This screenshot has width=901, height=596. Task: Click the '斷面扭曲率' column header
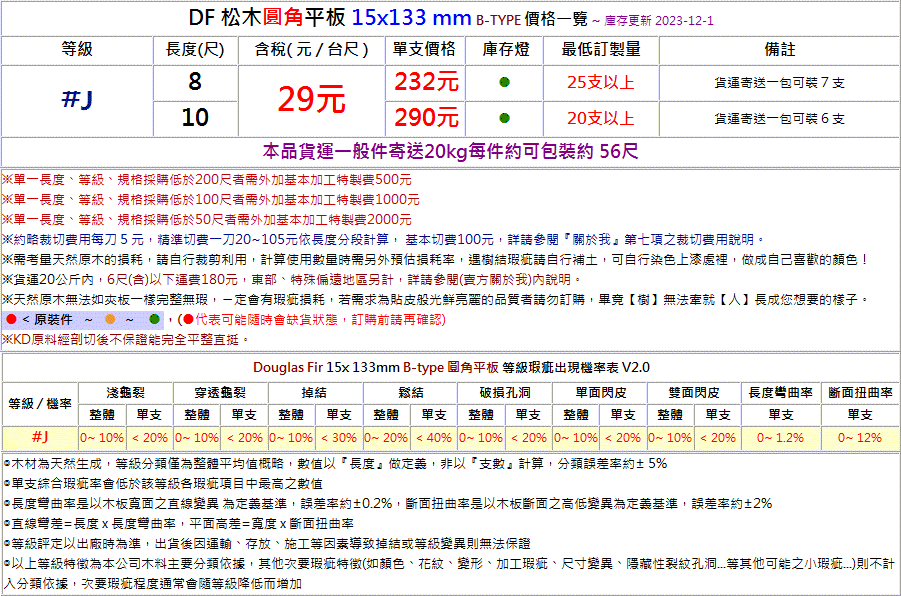click(x=860, y=393)
